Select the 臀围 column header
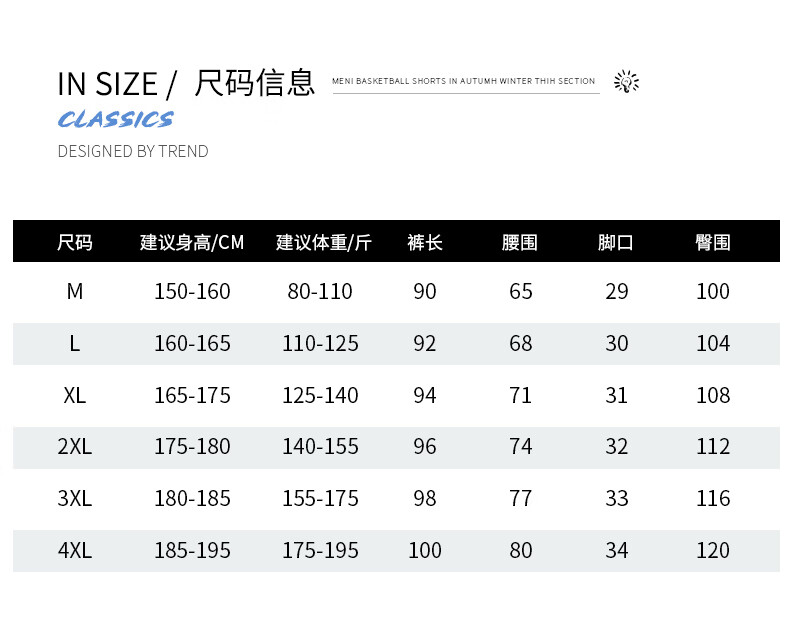Screen dimensions: 790x629 pos(712,242)
